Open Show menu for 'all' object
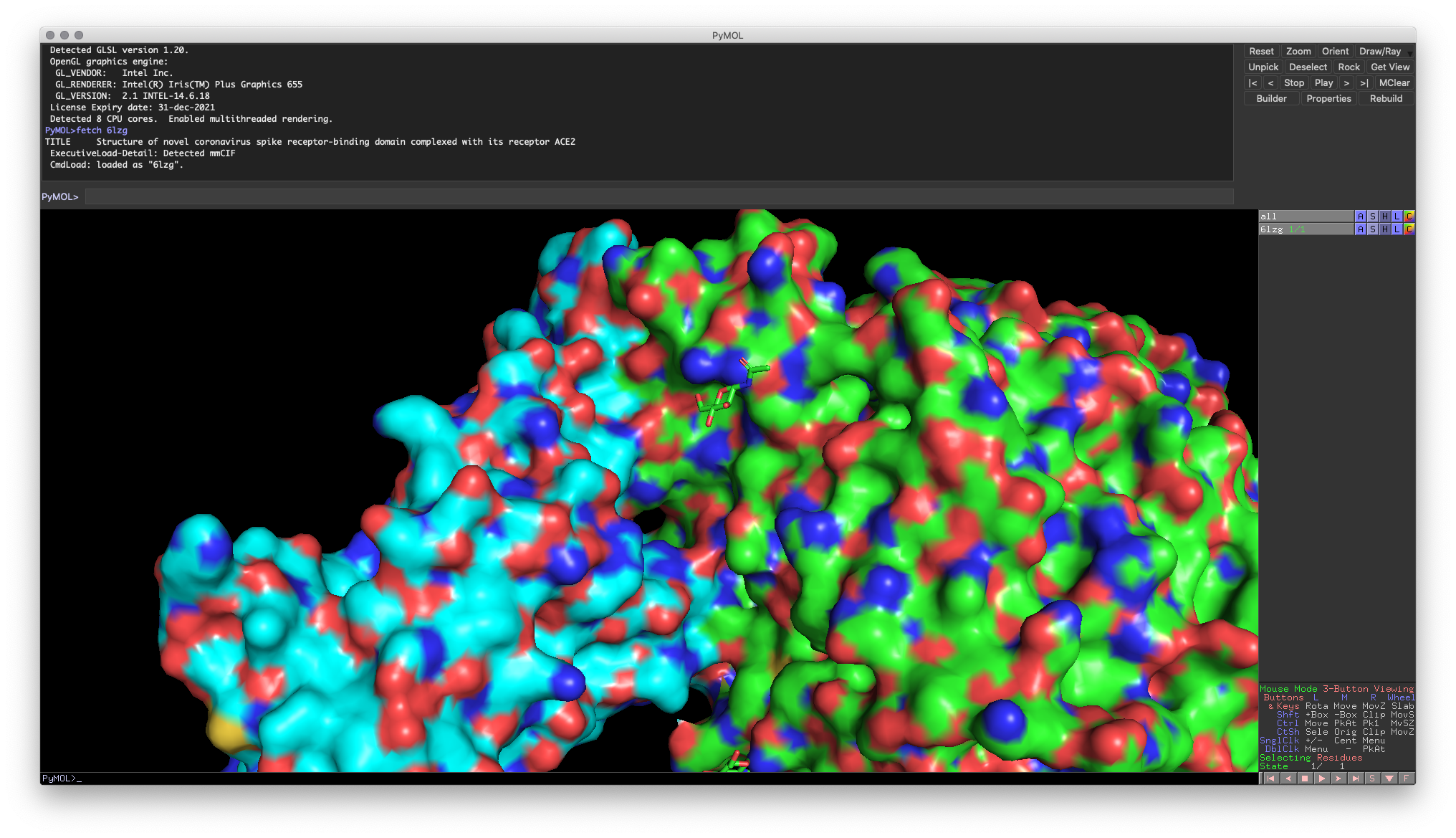The height and width of the screenshot is (838, 1456). click(x=1372, y=216)
